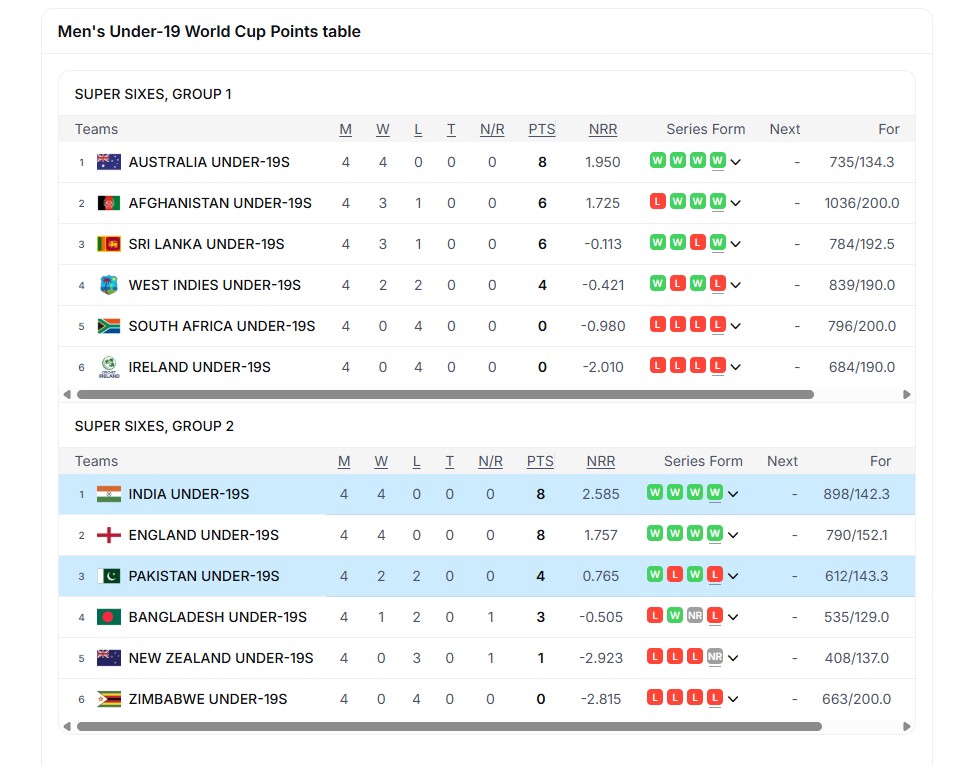Expand Australia Under-19s series form chevron
954x766 pixels.
coord(736,162)
